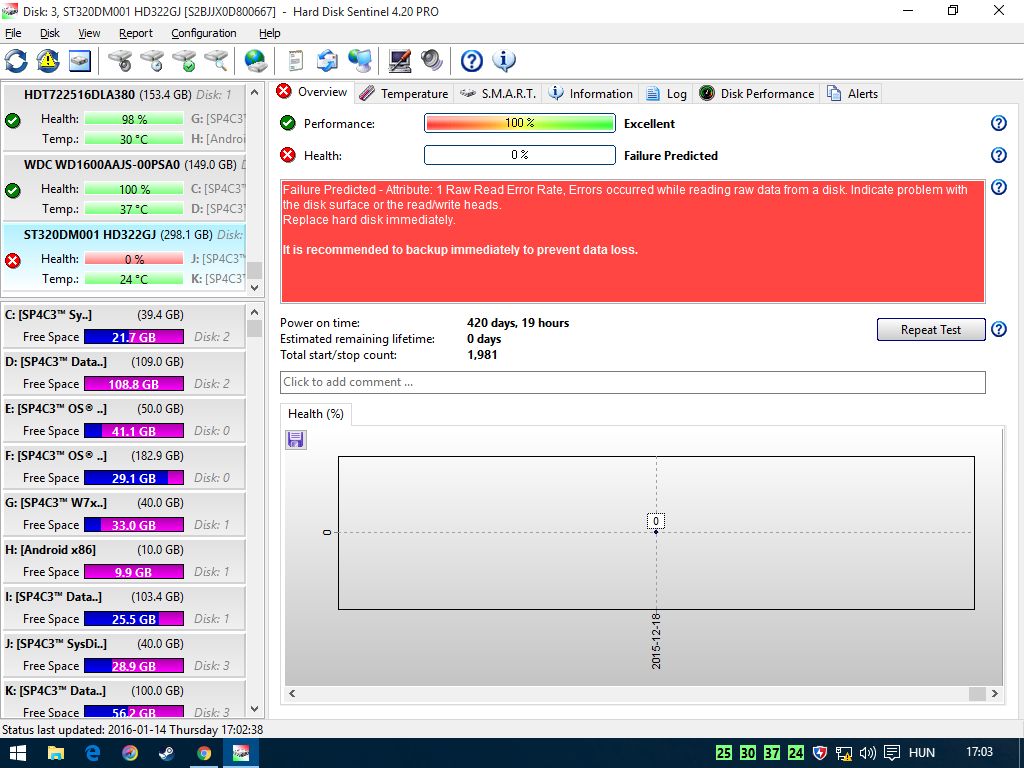Click the refresh-with-warning-triangle toolbar icon
Viewport: 1024px width, 768px height.
tap(48, 61)
